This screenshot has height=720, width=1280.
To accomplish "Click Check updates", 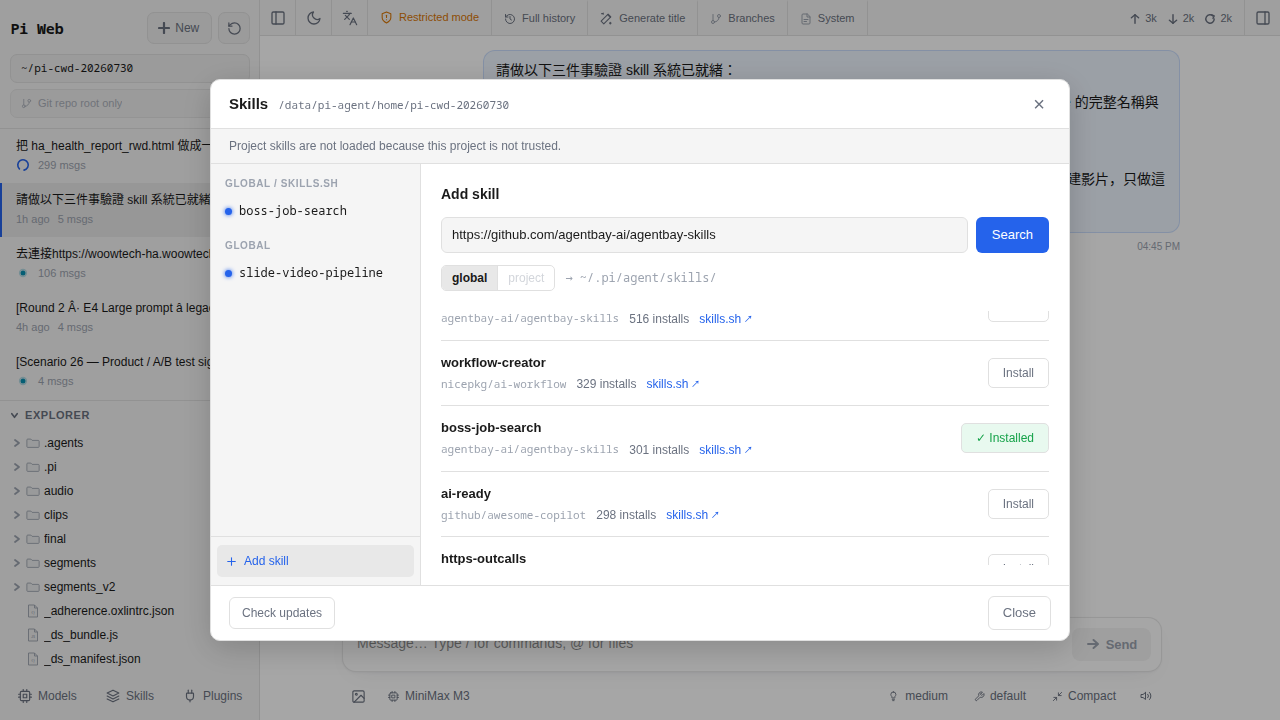I will coord(282,613).
